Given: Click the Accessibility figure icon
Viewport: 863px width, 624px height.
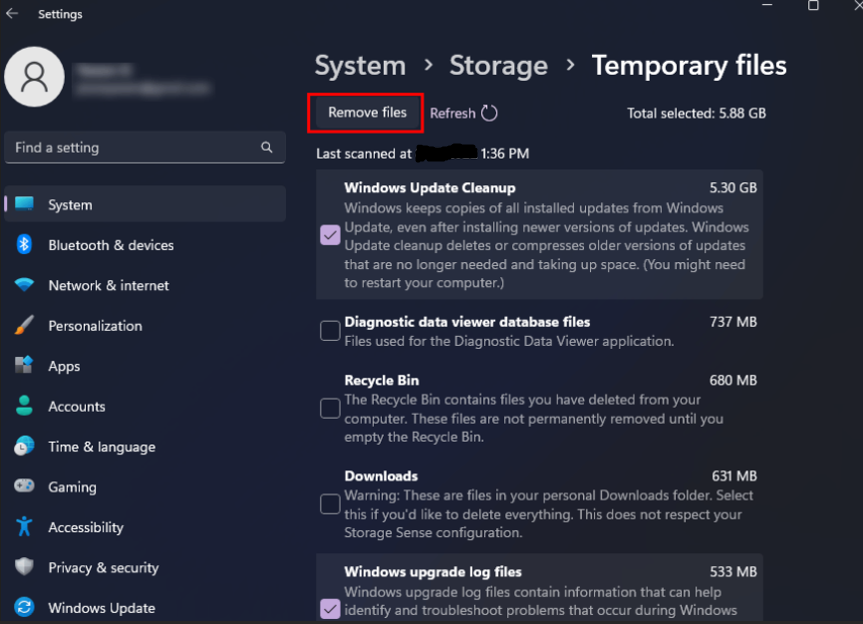Looking at the screenshot, I should coord(24,527).
